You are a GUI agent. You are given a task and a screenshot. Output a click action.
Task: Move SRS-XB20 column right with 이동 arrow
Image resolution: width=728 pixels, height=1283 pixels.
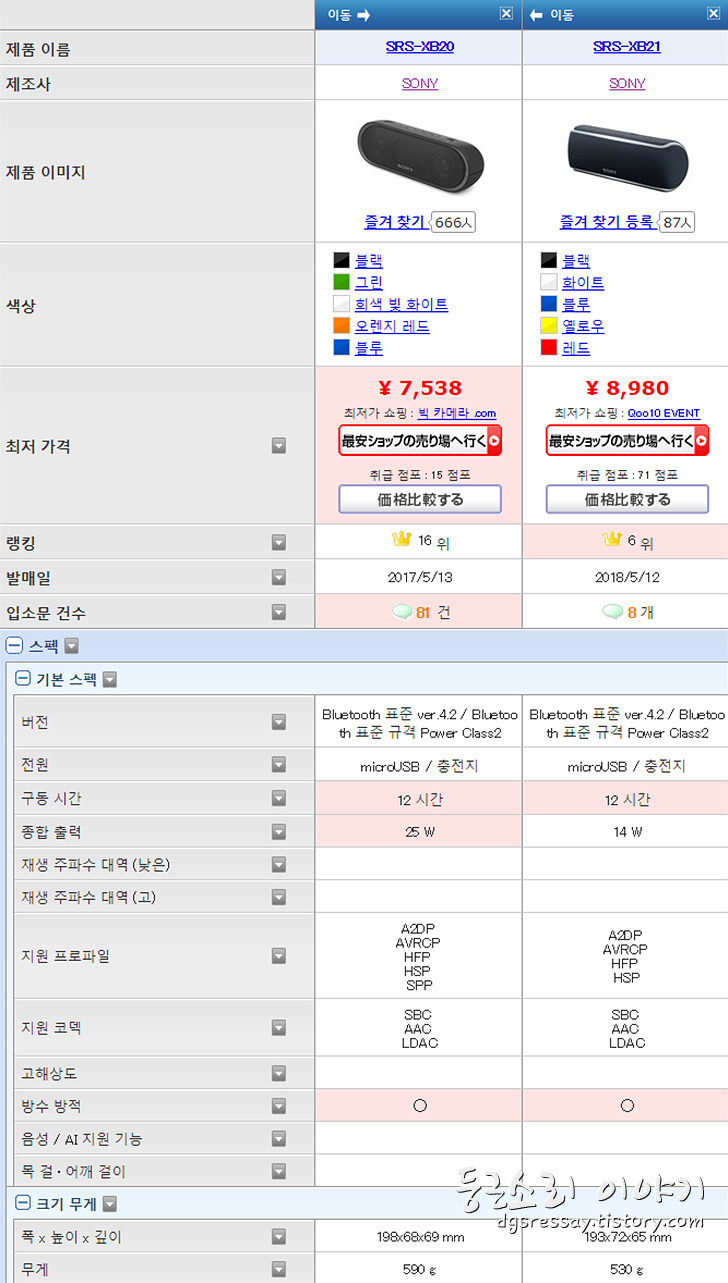(x=349, y=14)
